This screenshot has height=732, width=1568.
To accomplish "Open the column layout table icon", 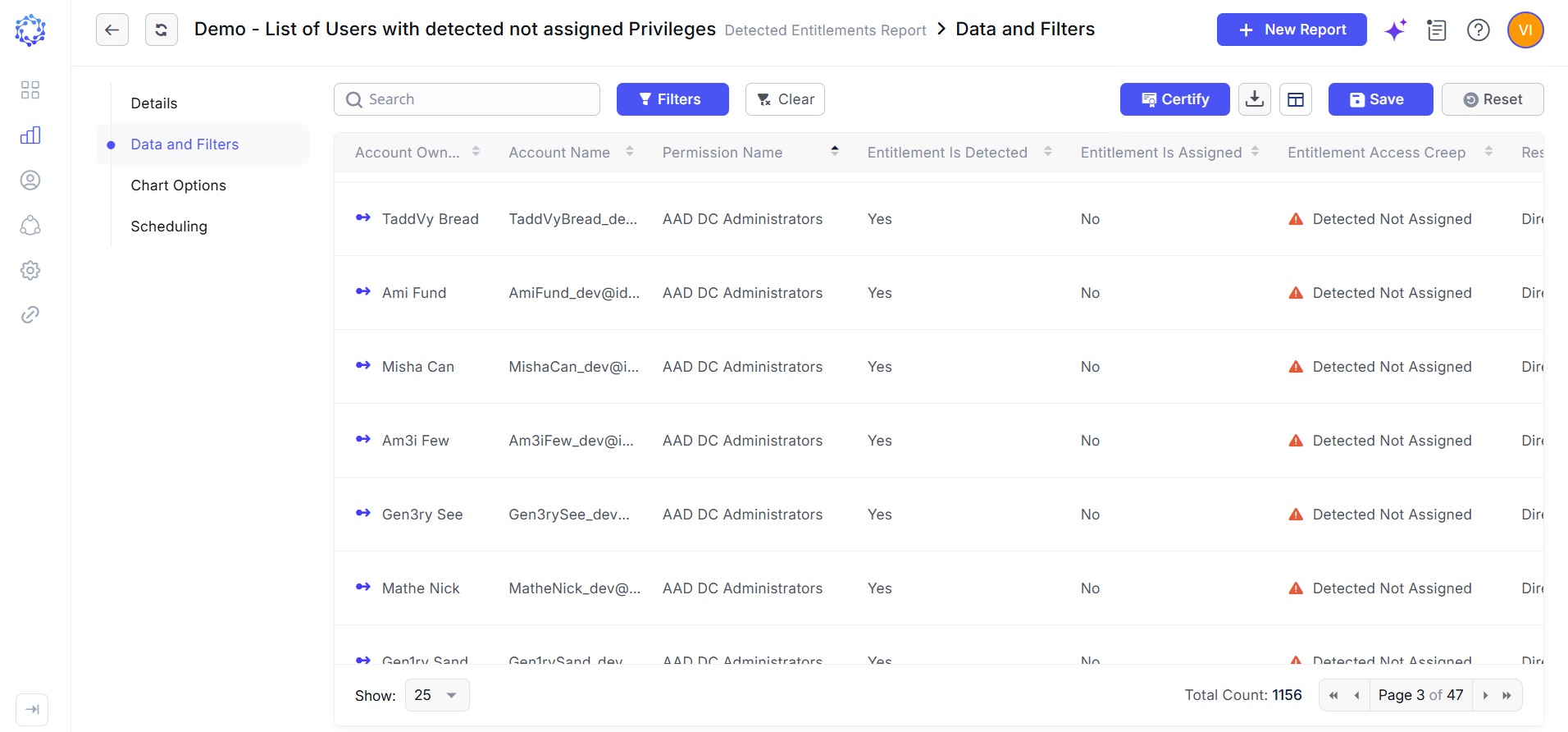I will pos(1296,99).
